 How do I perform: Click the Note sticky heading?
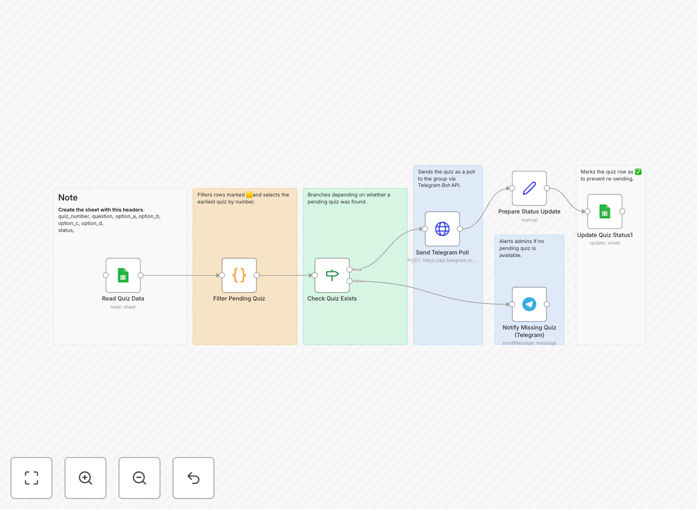pos(68,197)
